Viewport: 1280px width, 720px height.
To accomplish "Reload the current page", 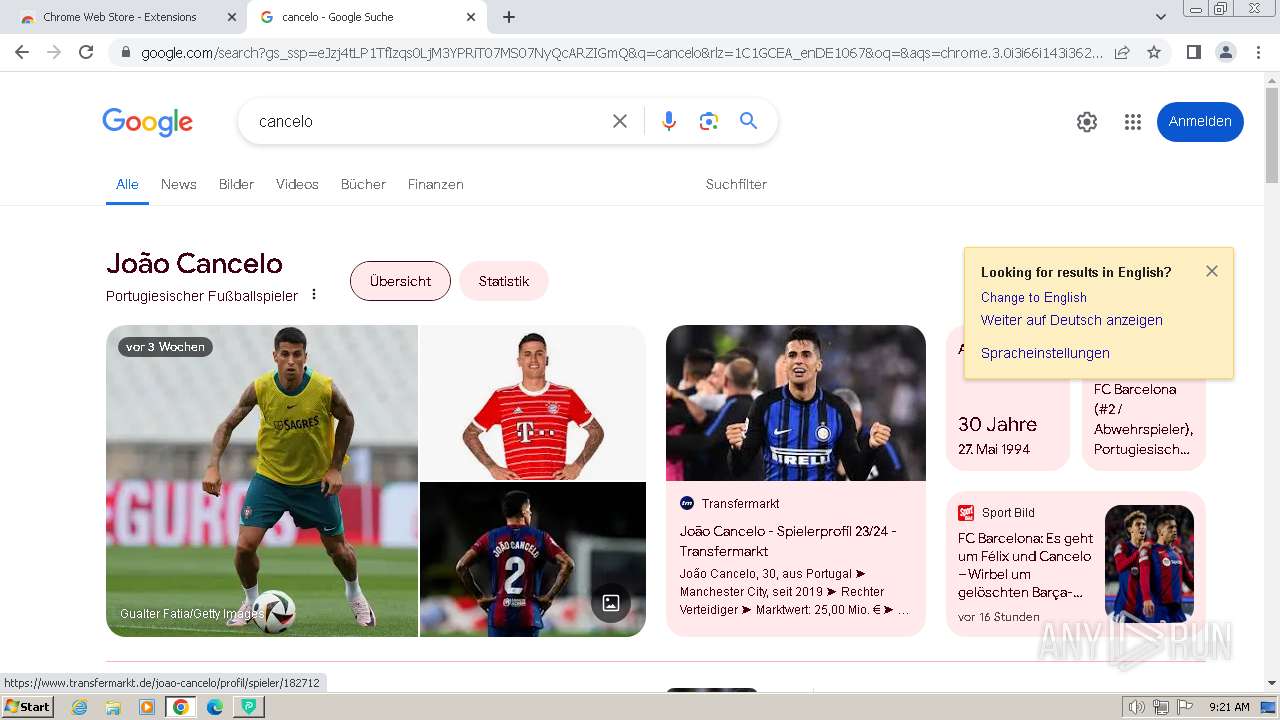I will 86,52.
